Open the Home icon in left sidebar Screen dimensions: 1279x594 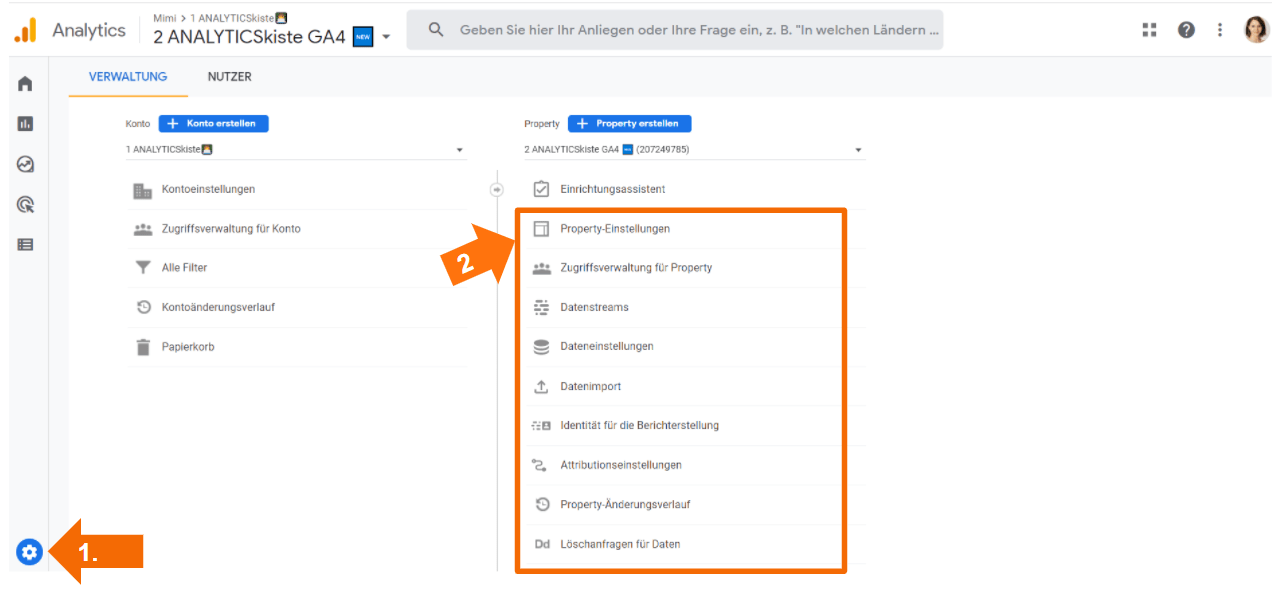[x=25, y=84]
